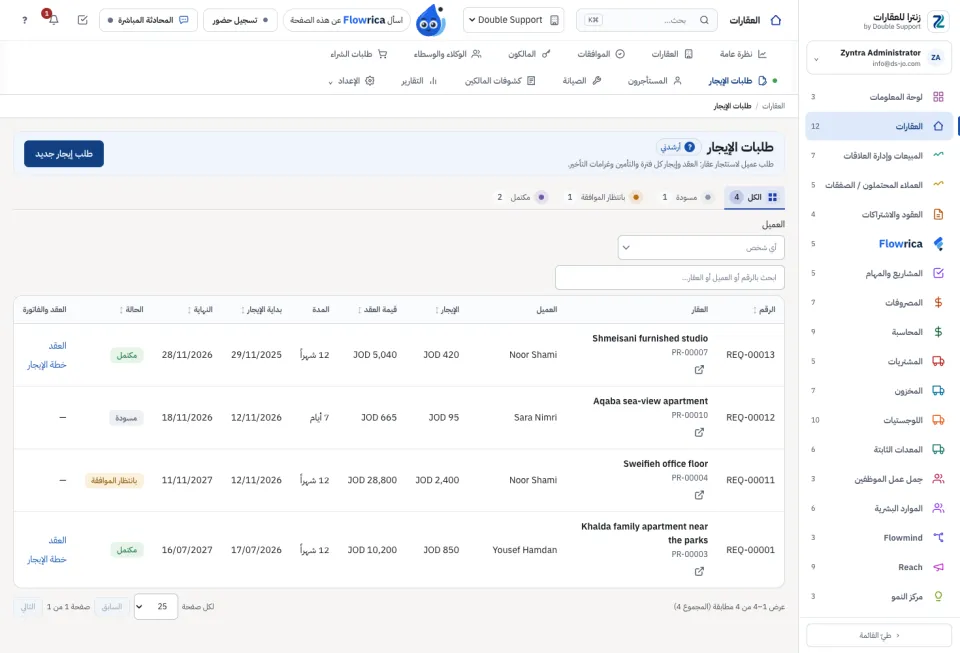Open external link icon for Shmeisani furnished studio

pyautogui.click(x=699, y=370)
